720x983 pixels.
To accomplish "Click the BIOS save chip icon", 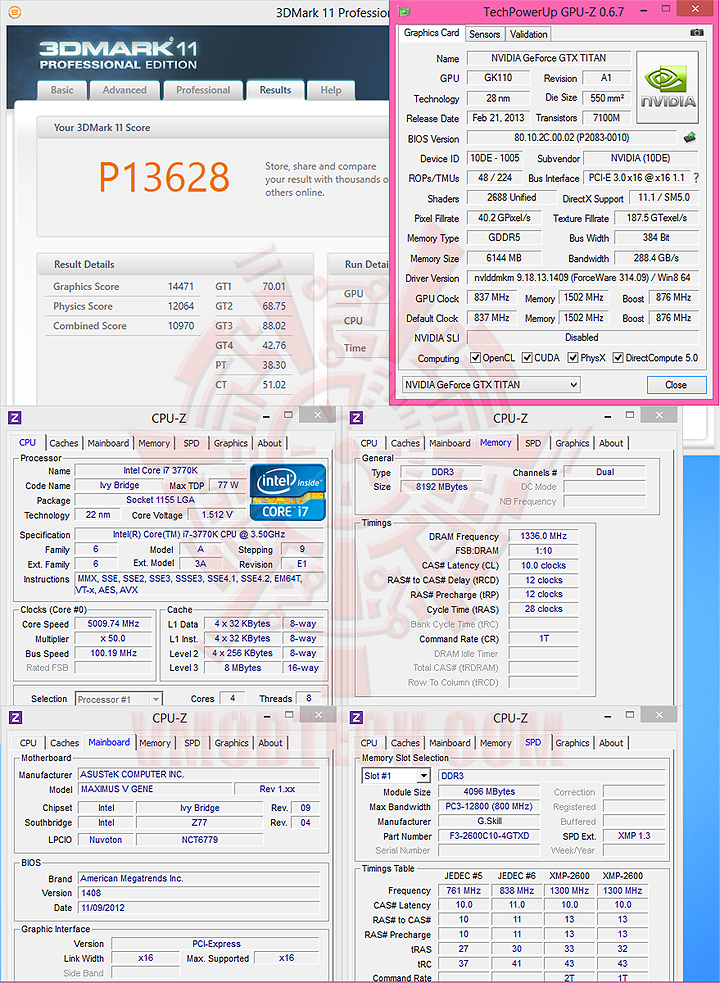I will (x=689, y=137).
